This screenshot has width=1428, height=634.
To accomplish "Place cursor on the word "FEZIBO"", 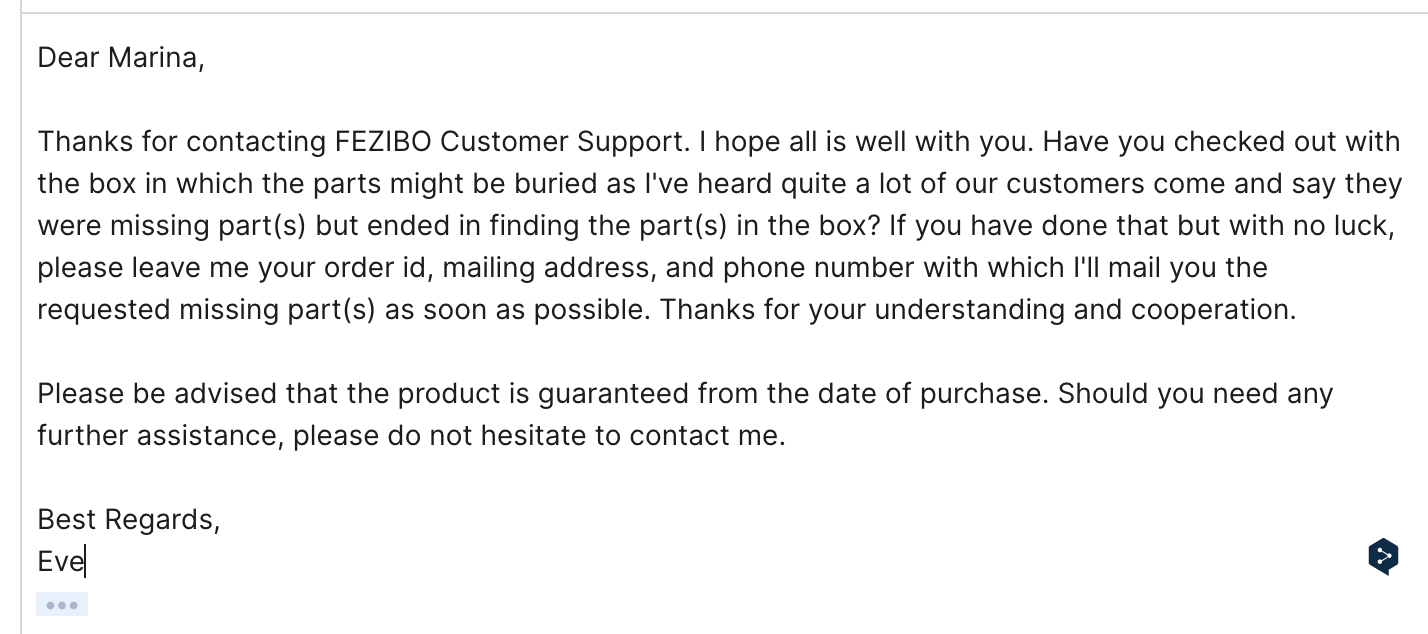I will 383,142.
